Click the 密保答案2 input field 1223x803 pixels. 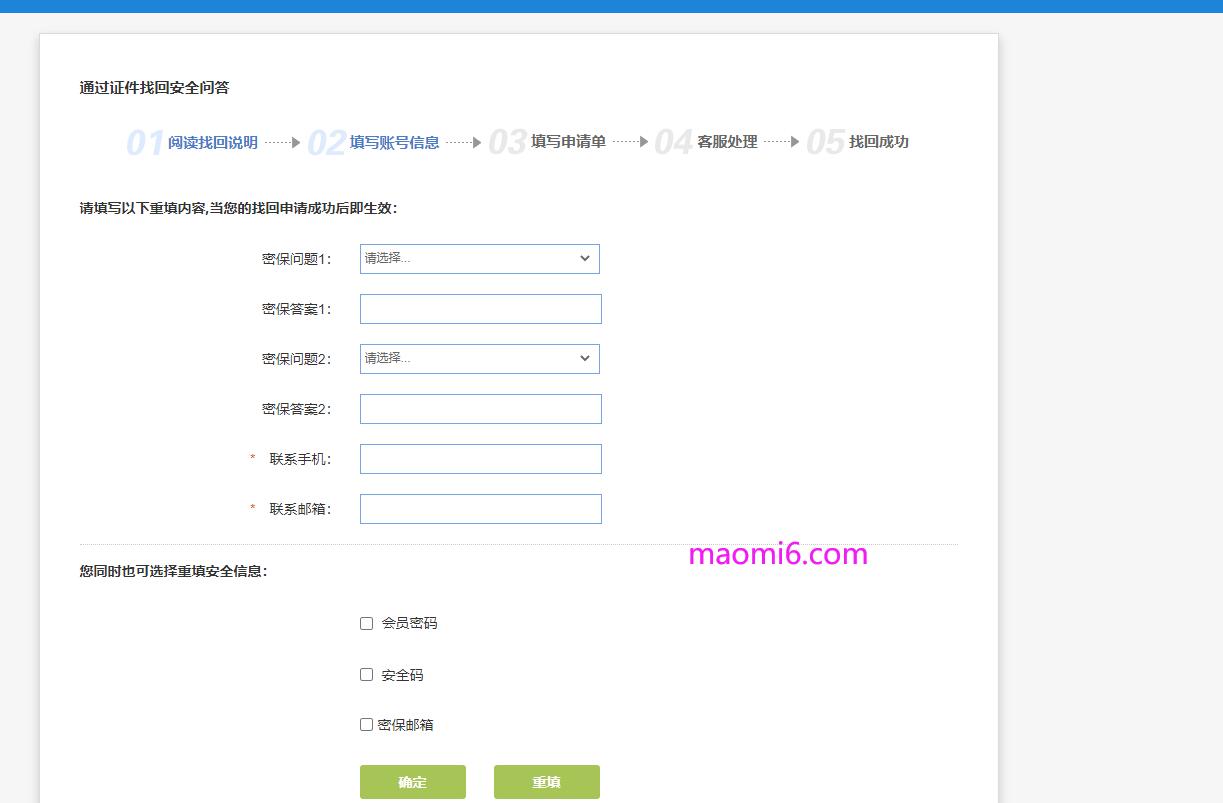point(481,409)
